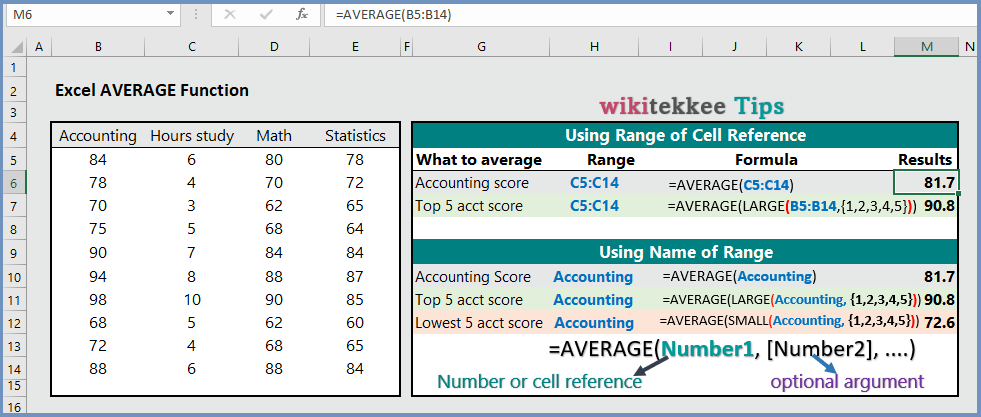The height and width of the screenshot is (417, 981).
Task: Click the 'Accounting' column heading cell
Action: (x=98, y=136)
